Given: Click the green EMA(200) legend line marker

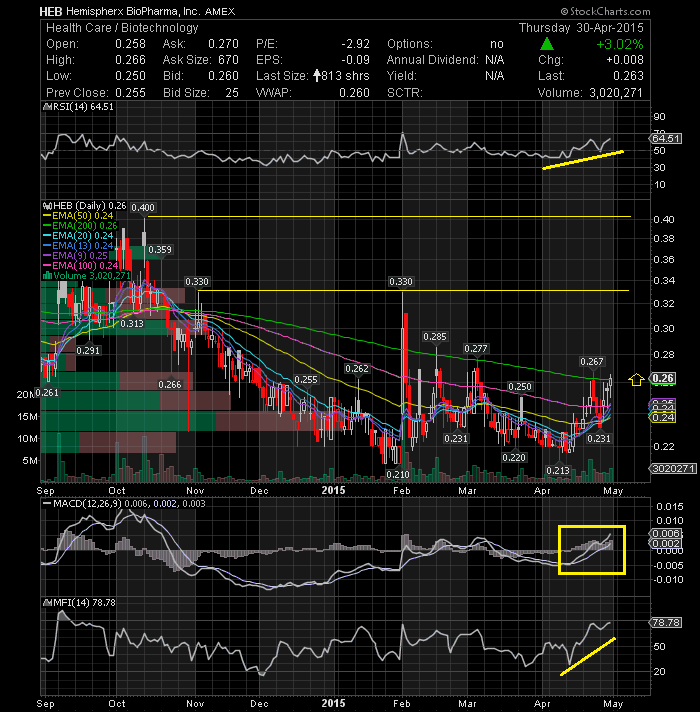Looking at the screenshot, I should tap(47, 226).
